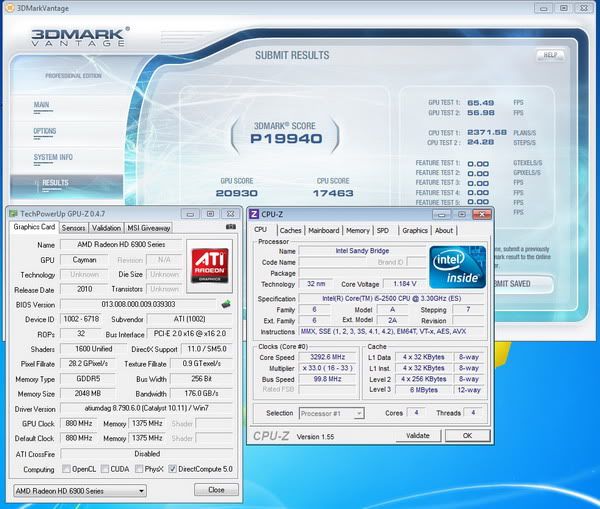Click the GPU TEST 1 value 65.49
This screenshot has width=600, height=509.
click(x=481, y=103)
